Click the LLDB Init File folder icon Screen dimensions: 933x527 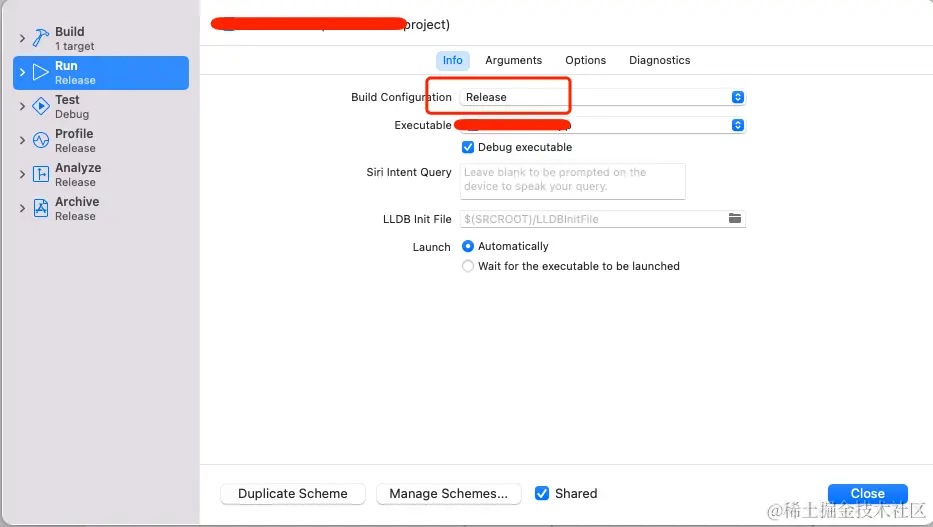(x=735, y=218)
